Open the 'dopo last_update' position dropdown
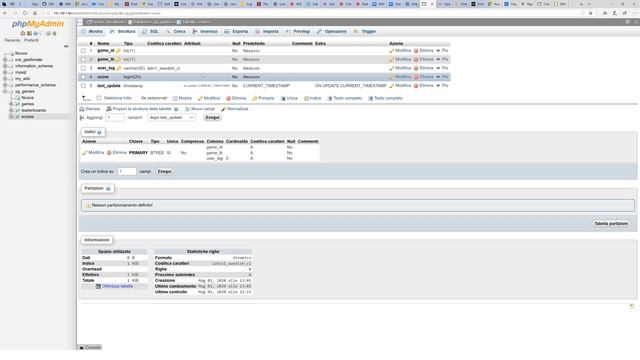 (x=171, y=118)
